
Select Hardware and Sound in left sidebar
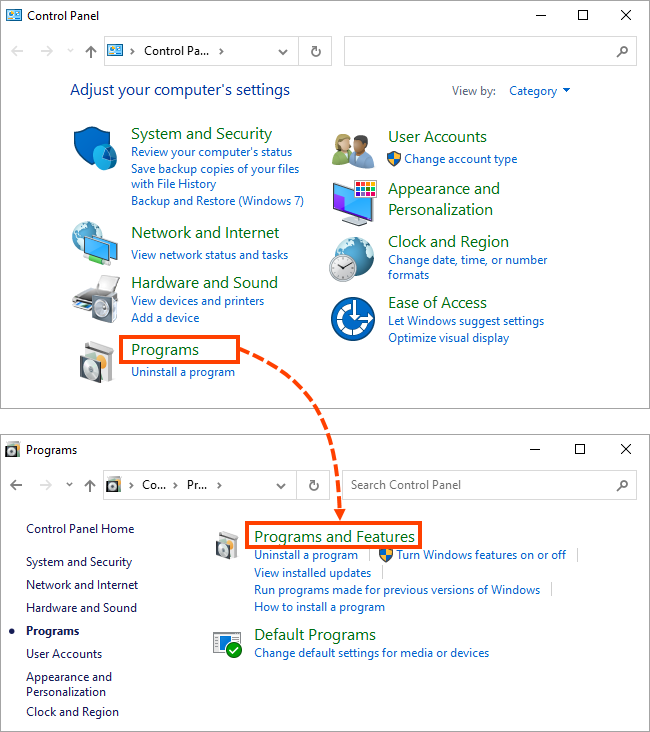click(81, 608)
